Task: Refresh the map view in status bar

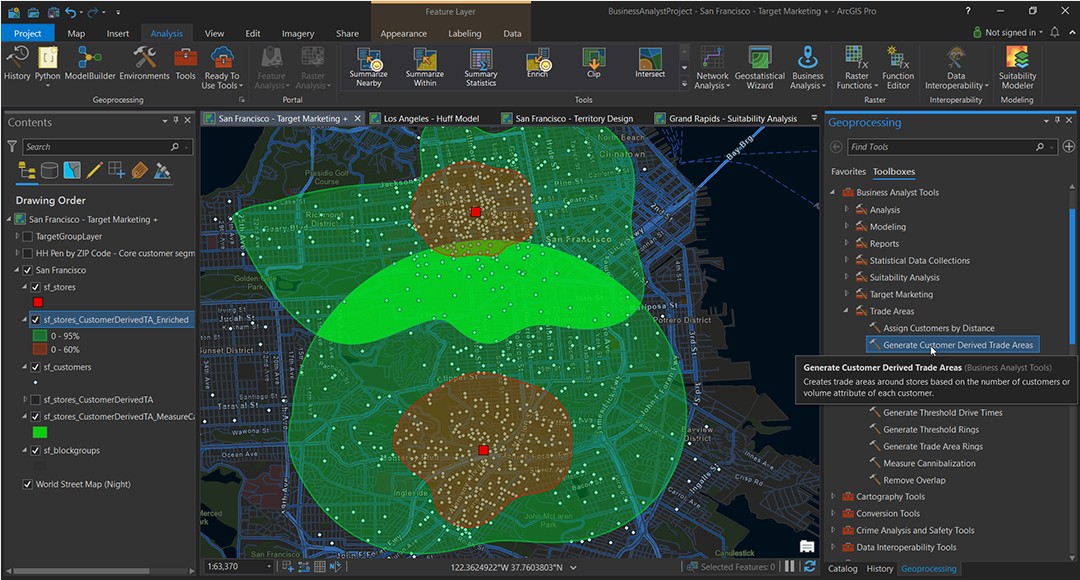Action: 810,566
